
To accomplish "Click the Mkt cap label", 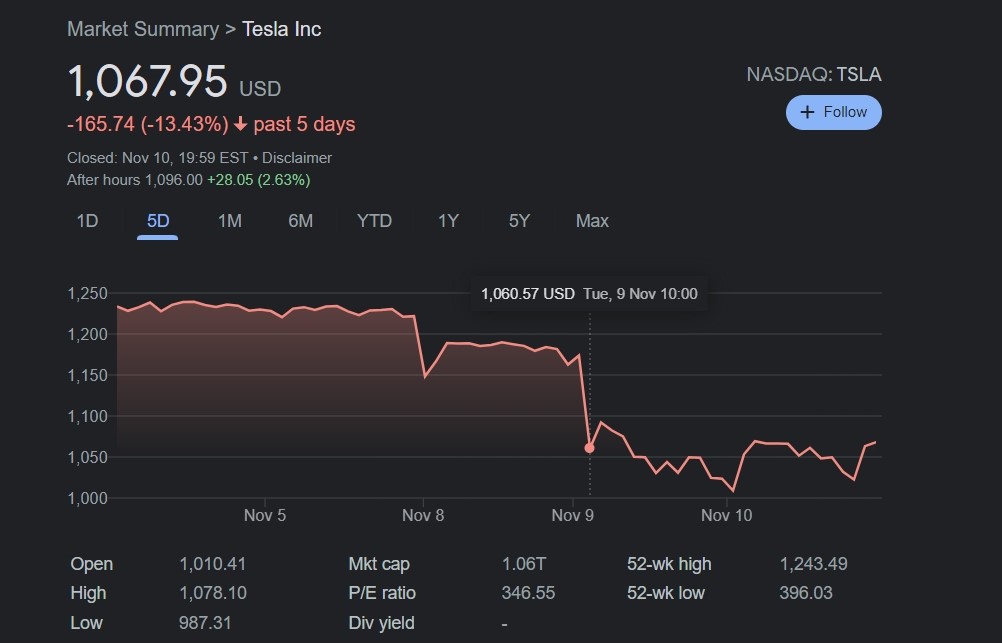I will (x=379, y=564).
